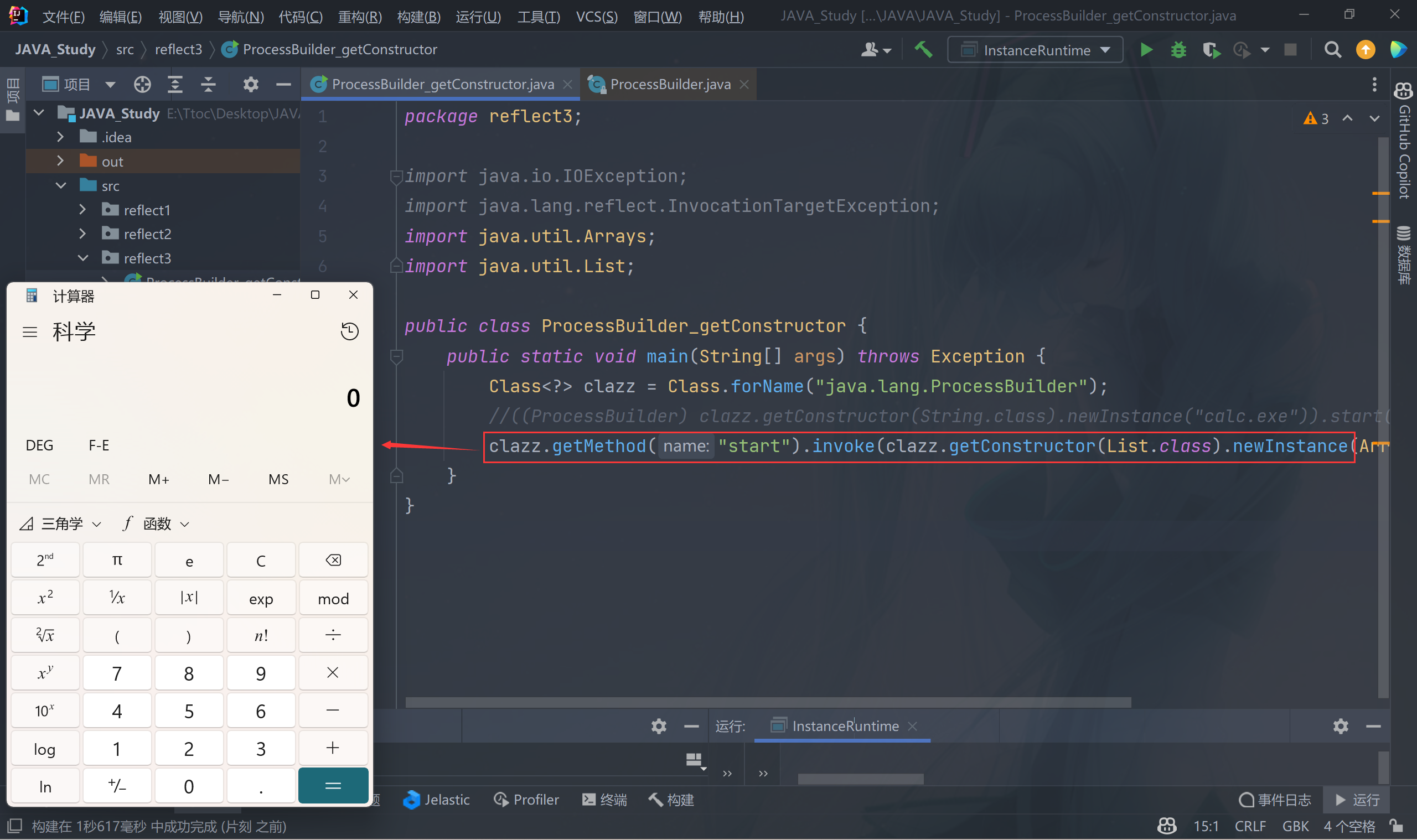Expand the out folder
The image size is (1417, 840).
point(60,161)
